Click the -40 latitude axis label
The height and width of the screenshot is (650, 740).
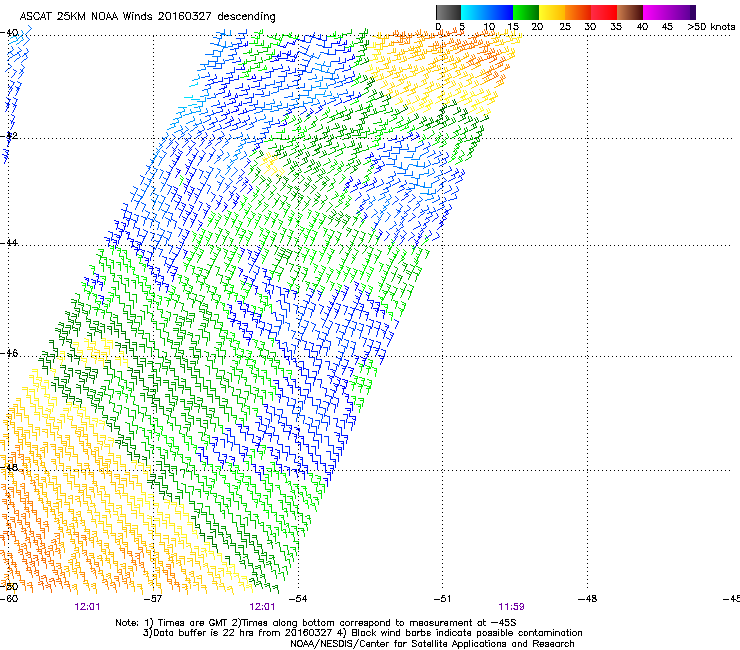coord(9,33)
